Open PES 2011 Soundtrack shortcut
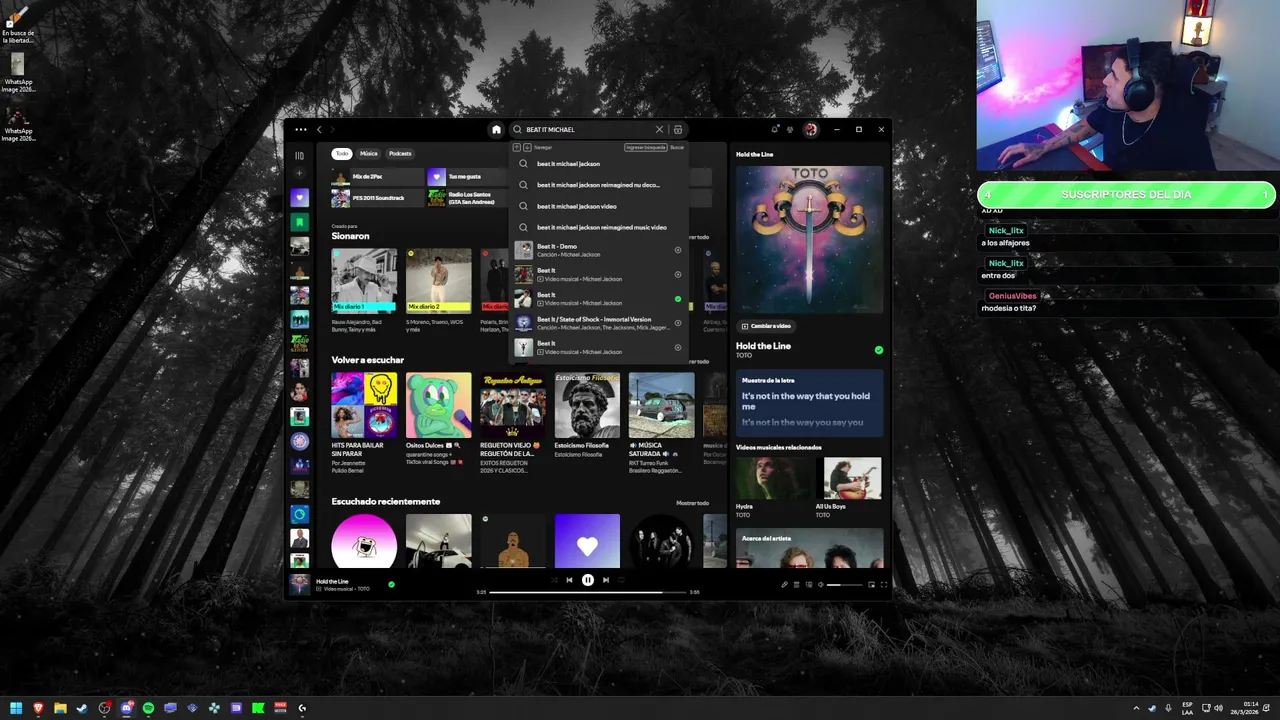The height and width of the screenshot is (720, 1280). [x=378, y=198]
